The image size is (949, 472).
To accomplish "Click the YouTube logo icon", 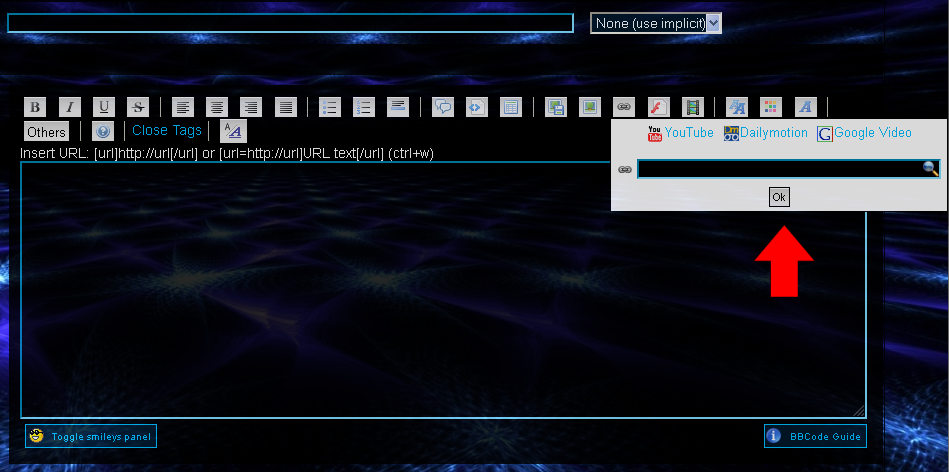I will pos(655,134).
